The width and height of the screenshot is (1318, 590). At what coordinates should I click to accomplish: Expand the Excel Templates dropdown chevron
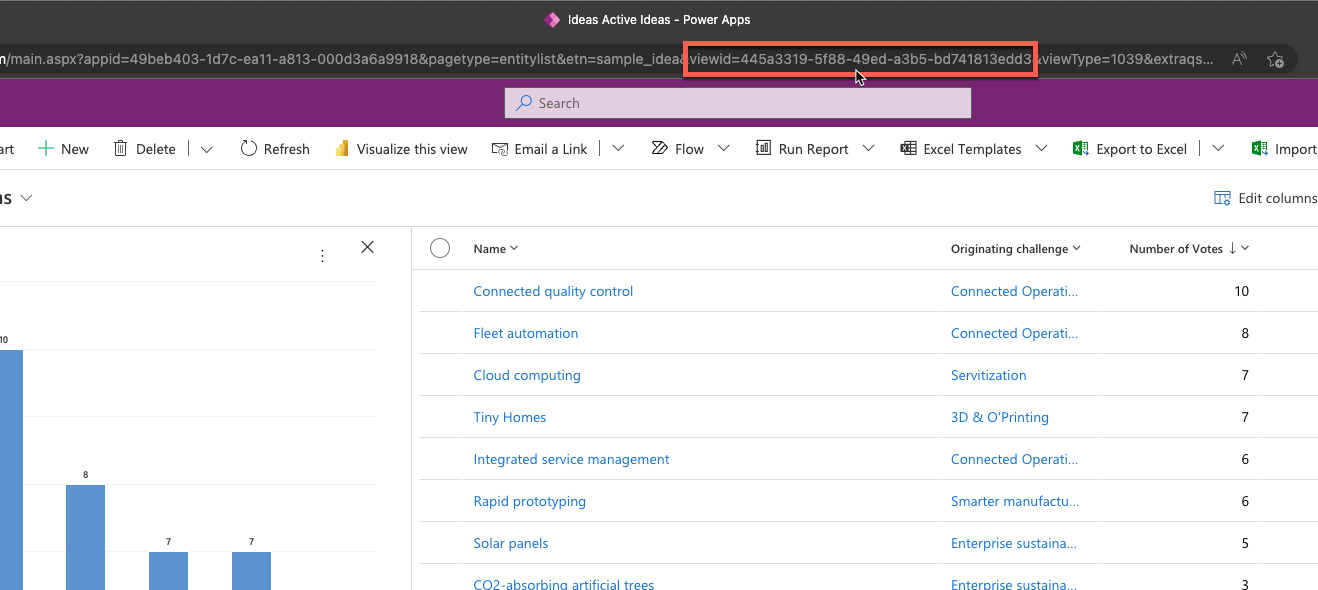coord(1041,148)
